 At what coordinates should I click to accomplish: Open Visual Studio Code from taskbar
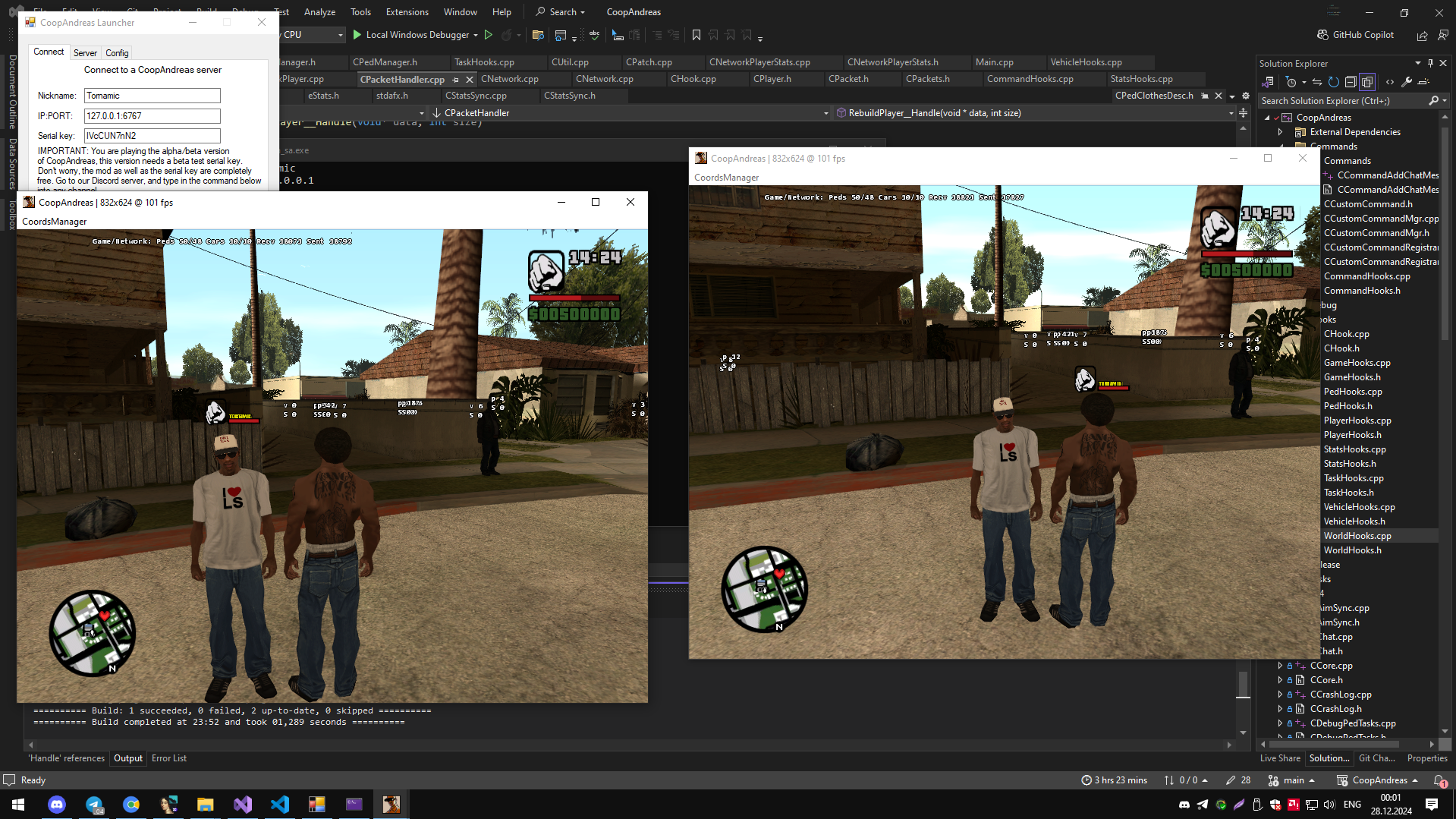point(280,805)
